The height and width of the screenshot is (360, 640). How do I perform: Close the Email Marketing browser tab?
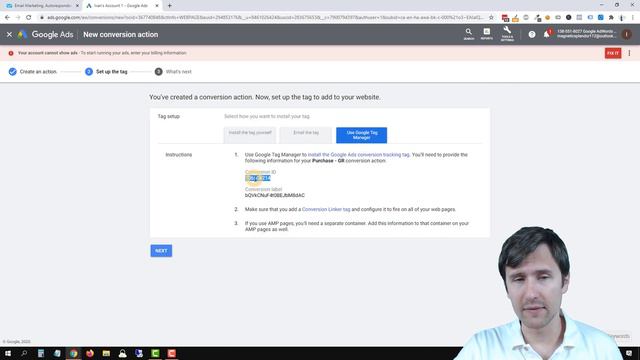coord(77,6)
